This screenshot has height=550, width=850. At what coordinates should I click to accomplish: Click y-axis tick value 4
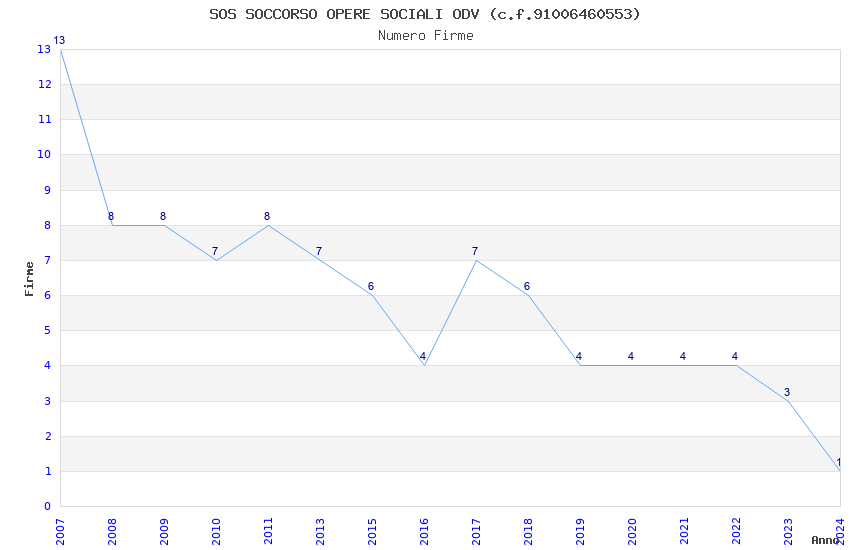[48, 365]
